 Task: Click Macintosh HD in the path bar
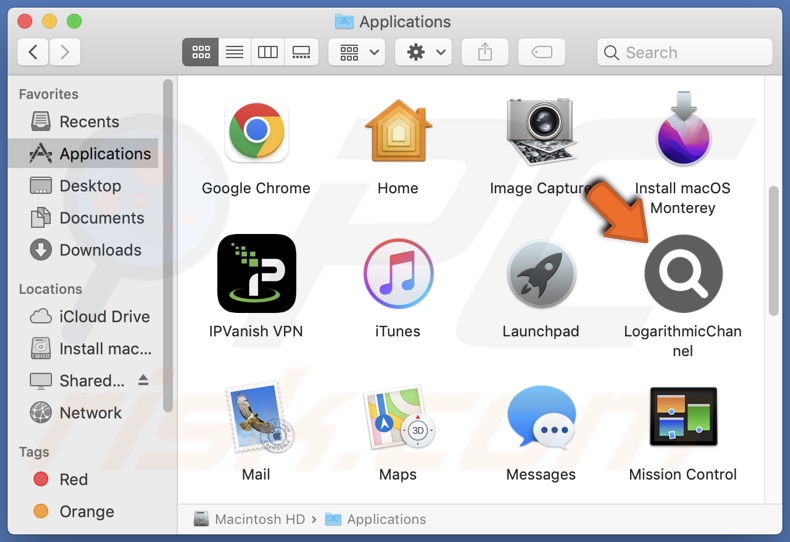[x=250, y=519]
